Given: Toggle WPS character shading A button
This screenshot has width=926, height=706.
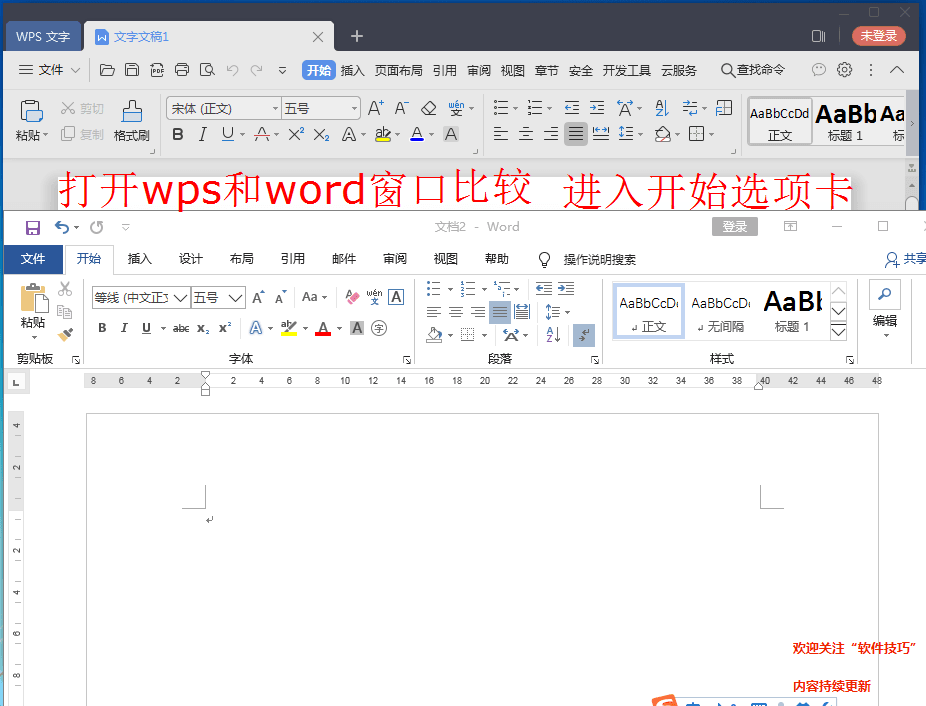Looking at the screenshot, I should click(451, 135).
